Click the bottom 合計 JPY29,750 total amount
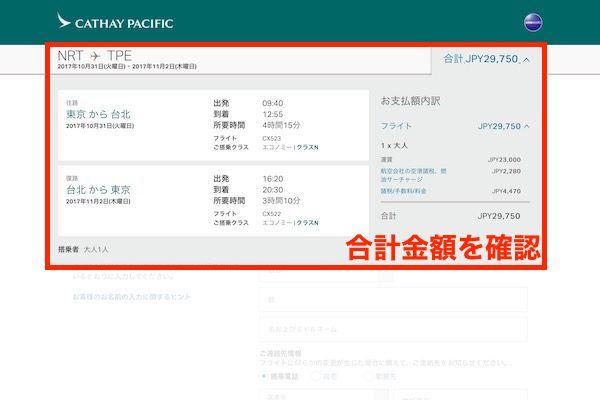 499,216
